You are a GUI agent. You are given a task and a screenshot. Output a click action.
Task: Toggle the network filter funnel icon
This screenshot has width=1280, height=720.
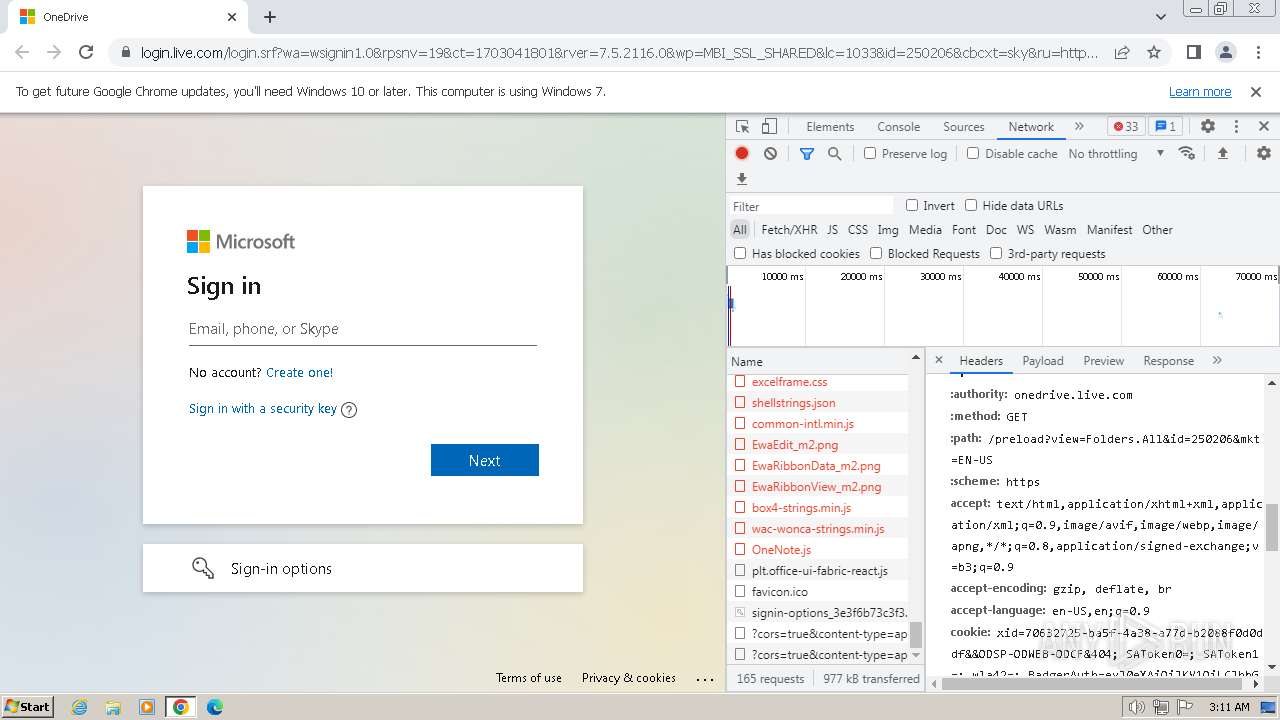pyautogui.click(x=807, y=153)
